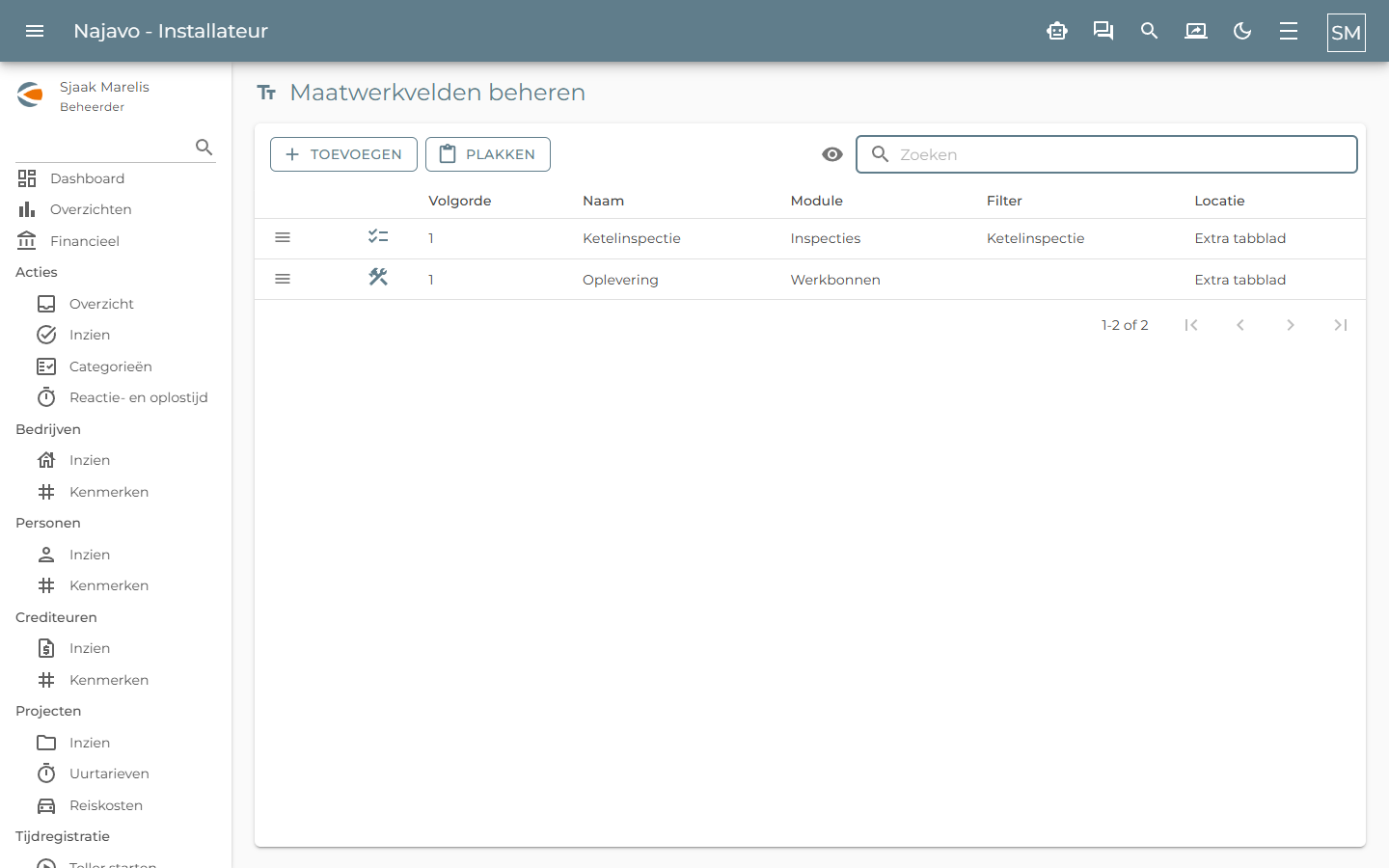The image size is (1389, 868).
Task: Click the Oplevering tools icon
Action: [x=378, y=278]
